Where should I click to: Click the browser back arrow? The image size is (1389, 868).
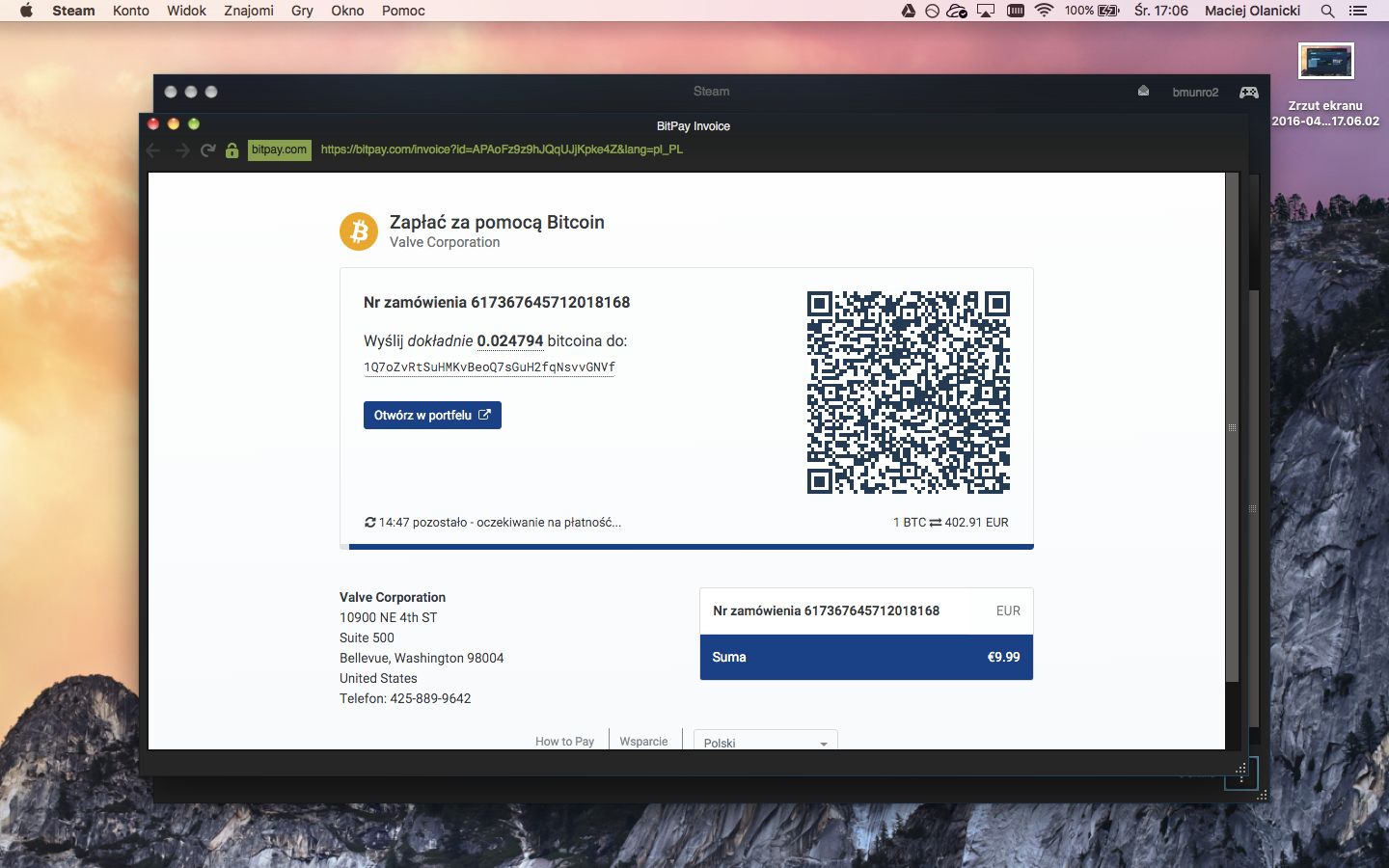[153, 150]
